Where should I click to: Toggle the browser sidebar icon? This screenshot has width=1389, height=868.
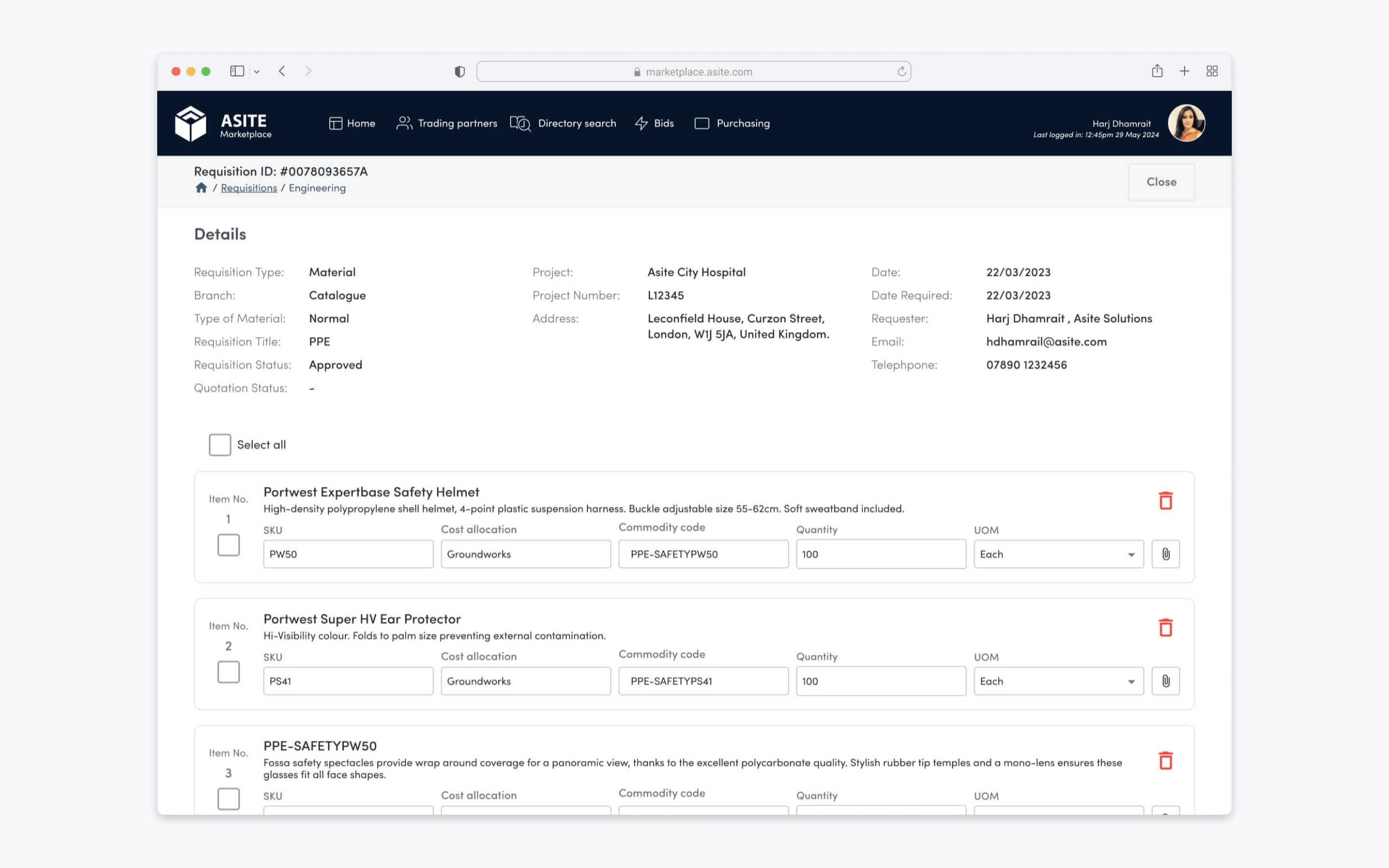tap(237, 71)
